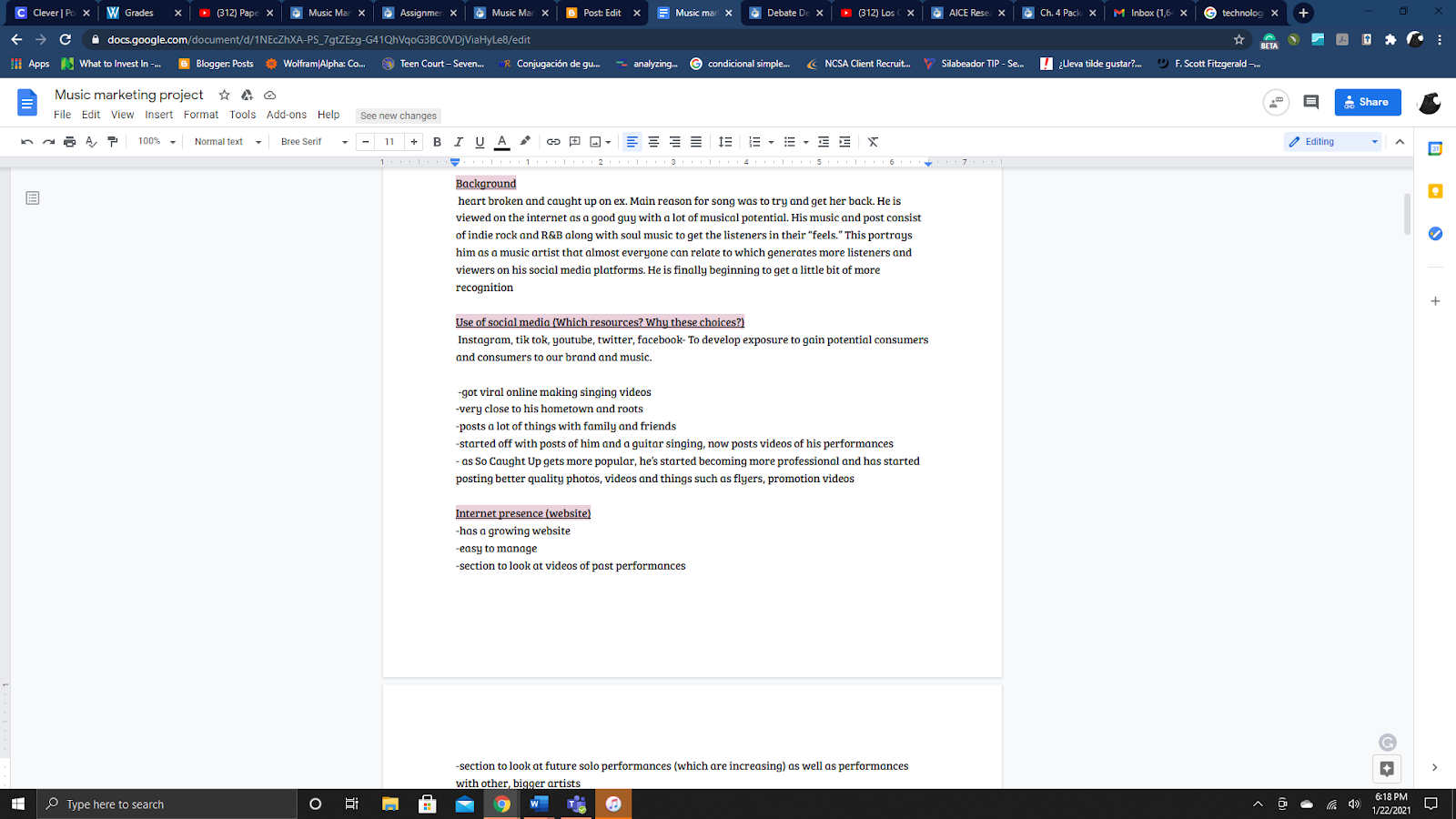Open the Bree Serif font dropdown
The width and height of the screenshot is (1456, 819).
(314, 142)
